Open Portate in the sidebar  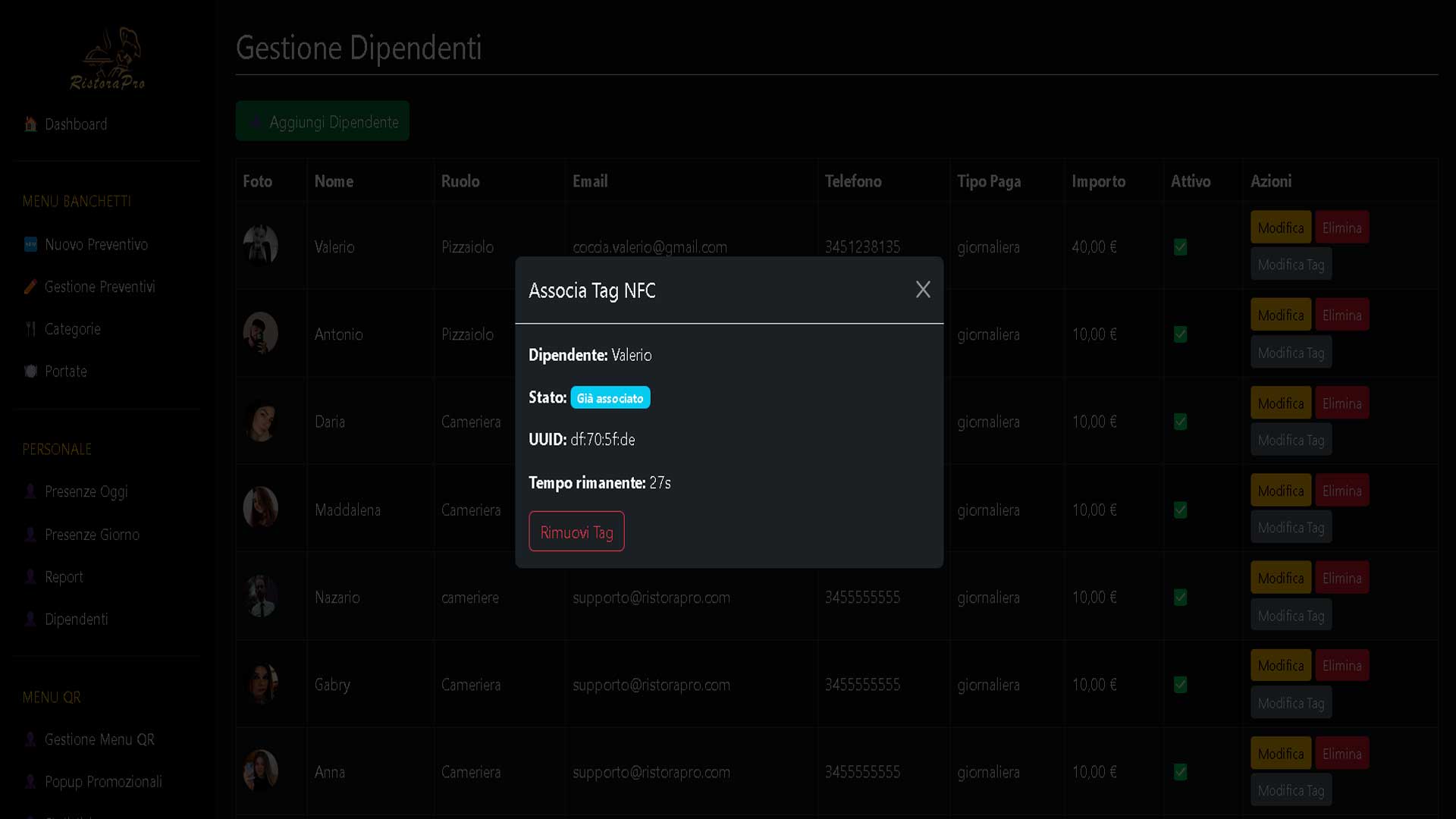pos(66,372)
